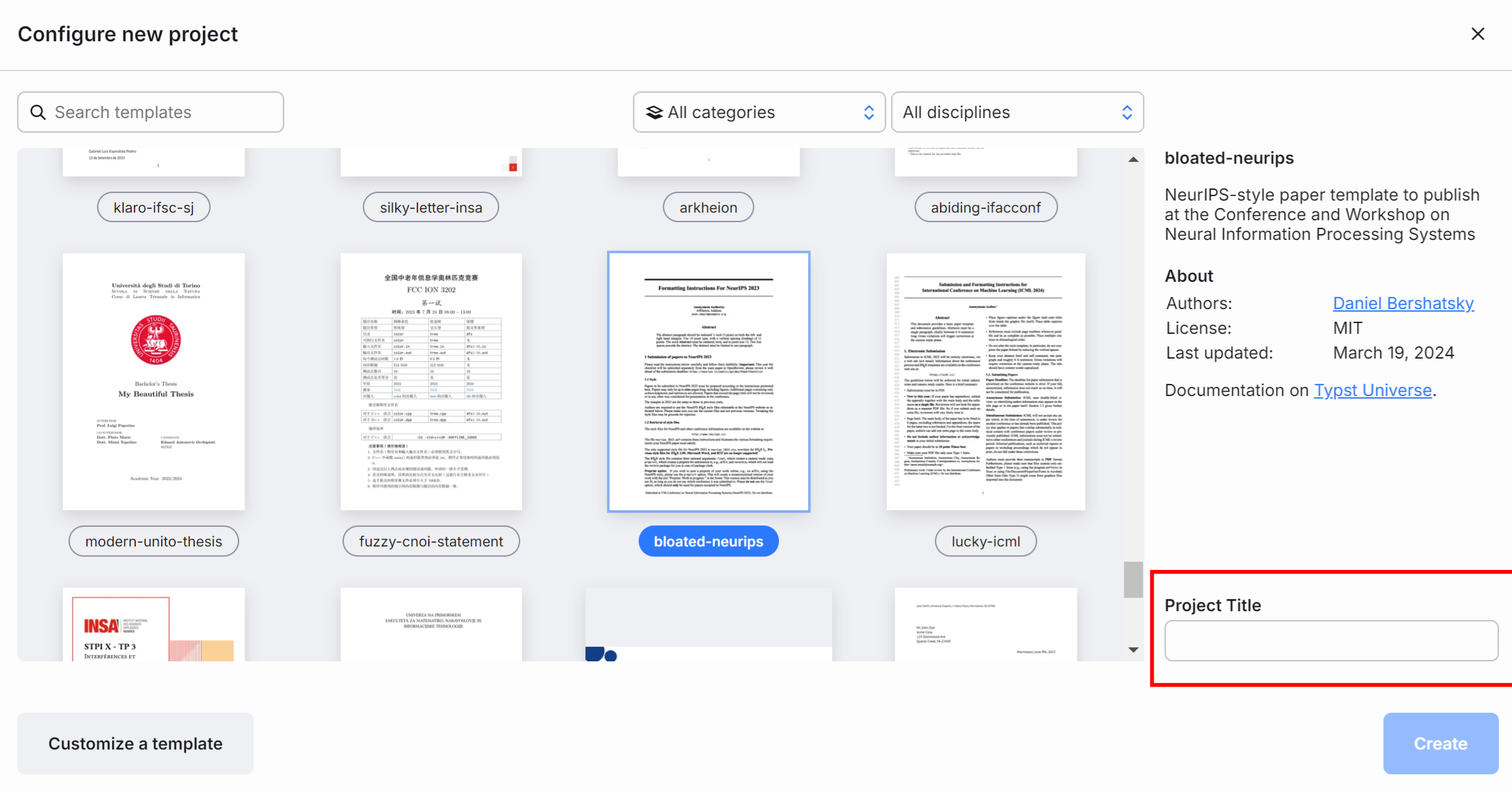Select the fuzzy-cnoi-statement template thumbnail

tap(431, 381)
